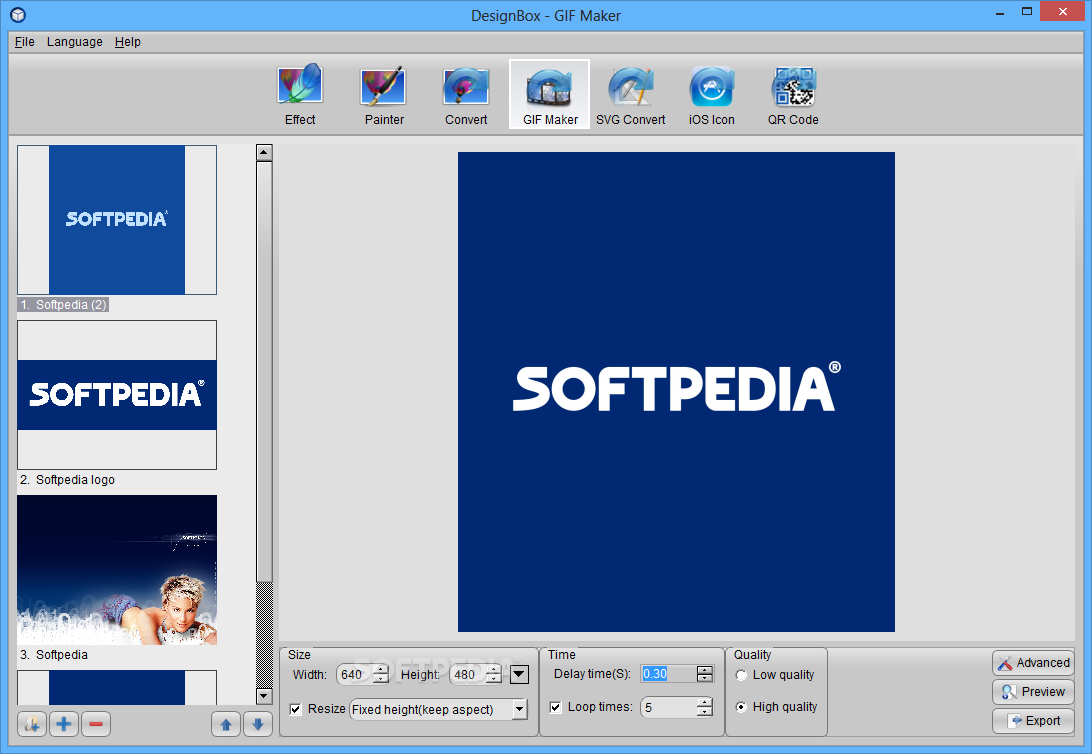Move selected frame down
This screenshot has height=754, width=1092.
tap(258, 724)
